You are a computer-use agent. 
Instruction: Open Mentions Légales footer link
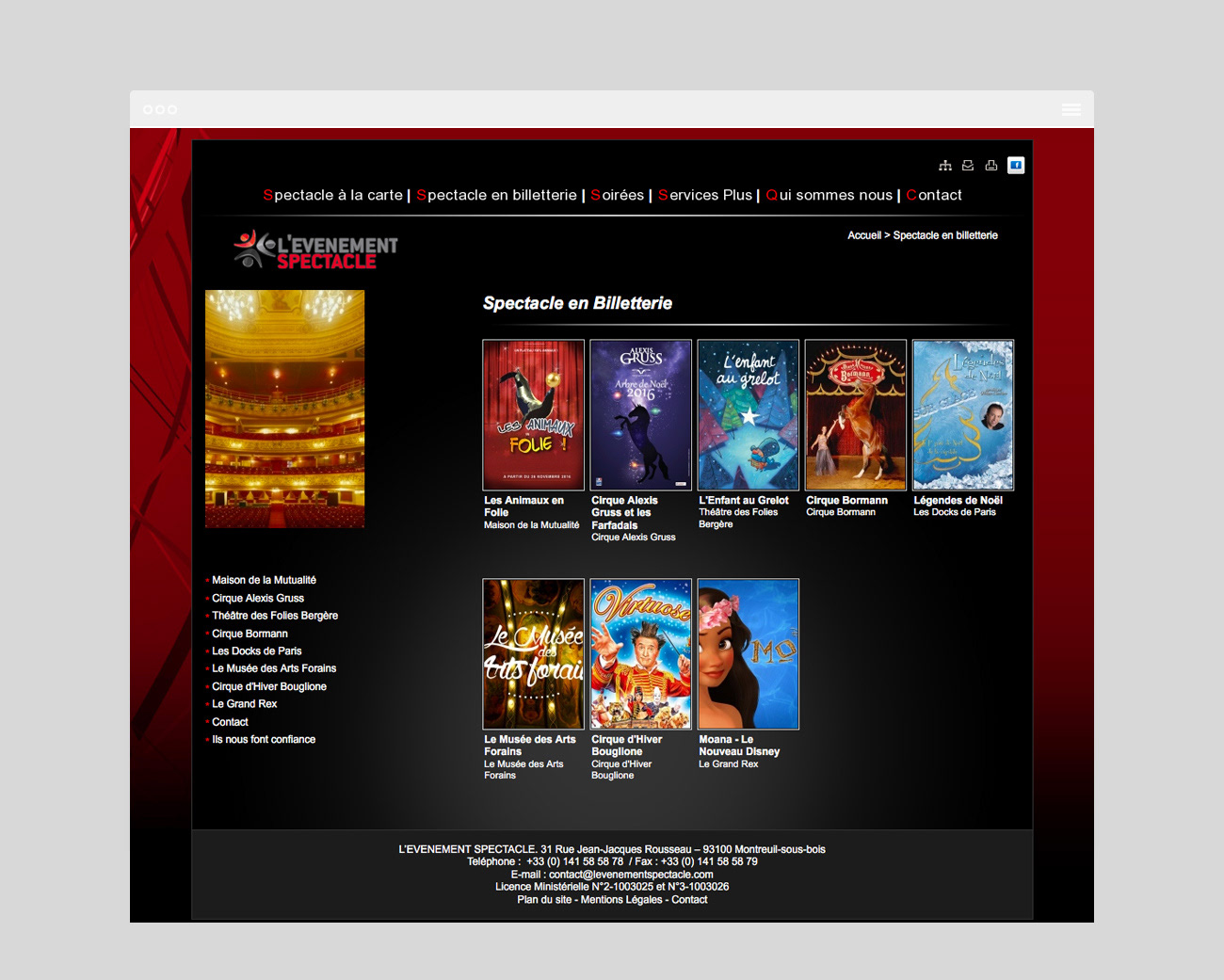(621, 900)
